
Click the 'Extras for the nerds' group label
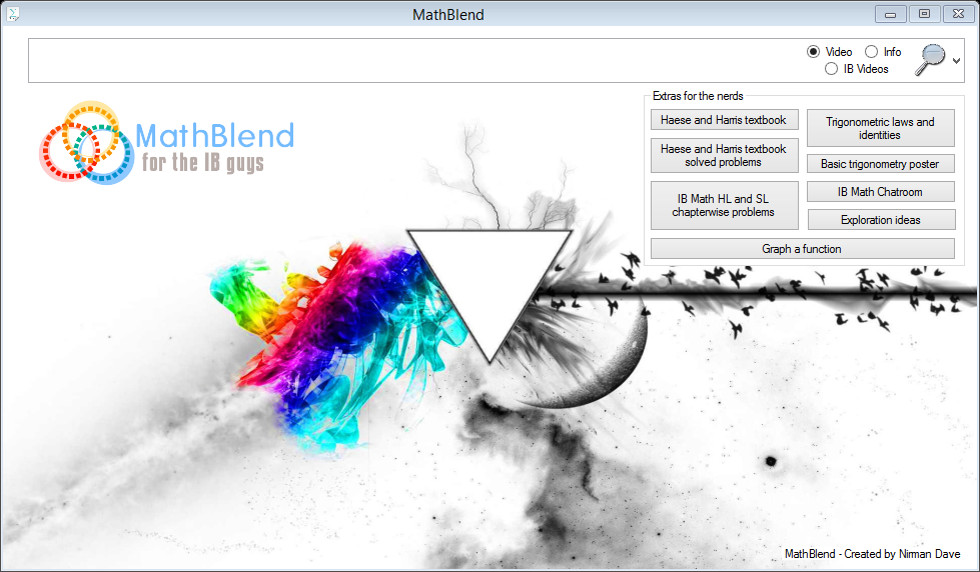pyautogui.click(x=698, y=96)
